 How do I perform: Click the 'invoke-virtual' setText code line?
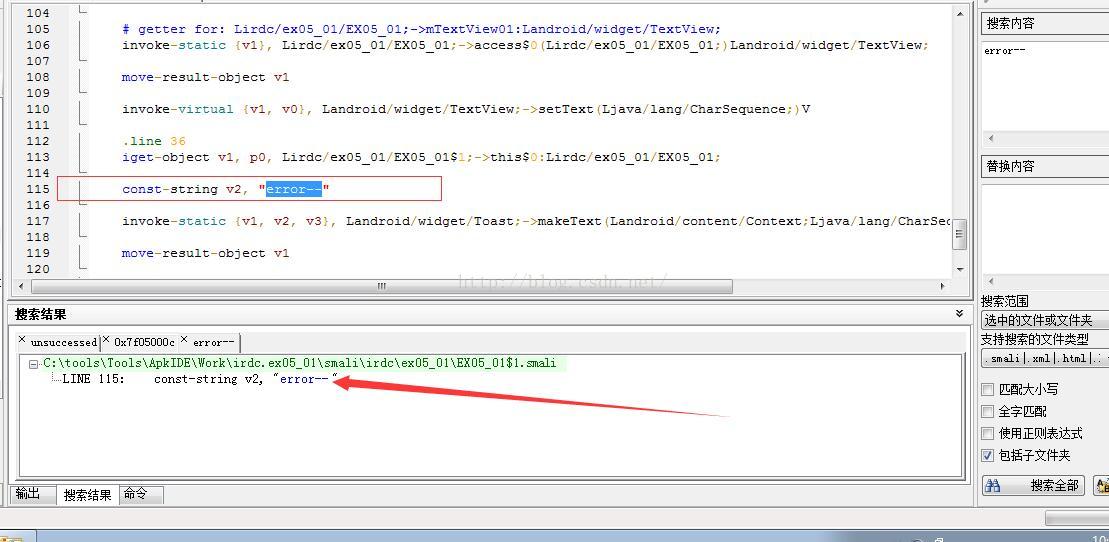pyautogui.click(x=465, y=109)
